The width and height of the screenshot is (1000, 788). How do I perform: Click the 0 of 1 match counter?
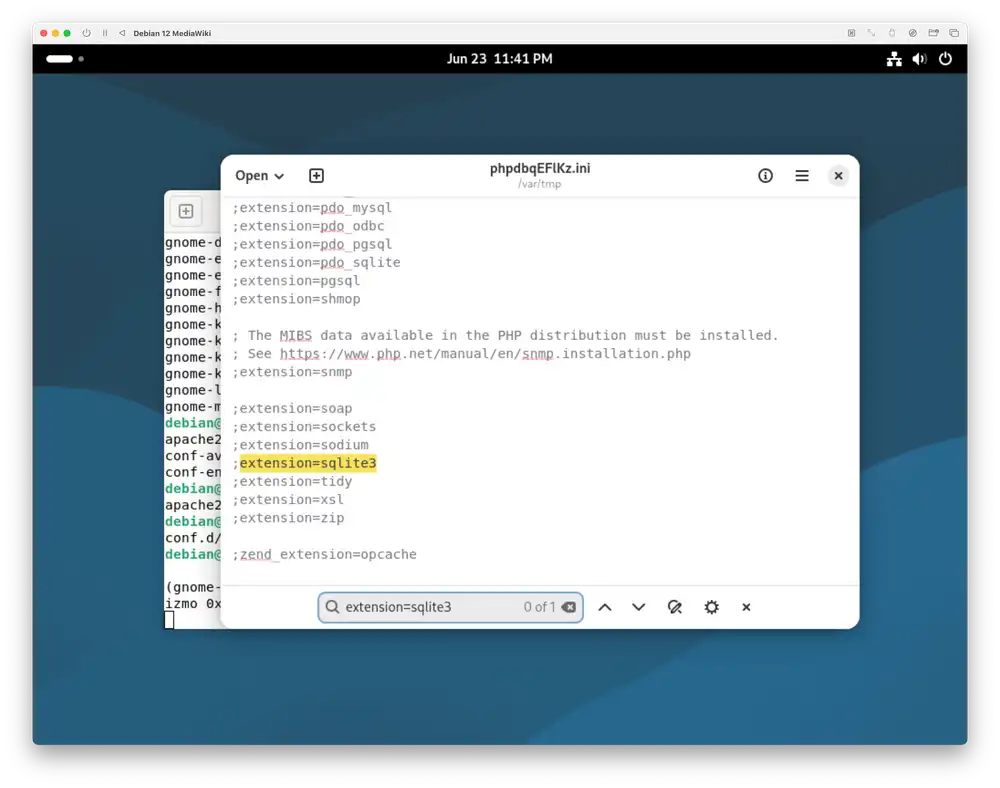click(x=539, y=607)
